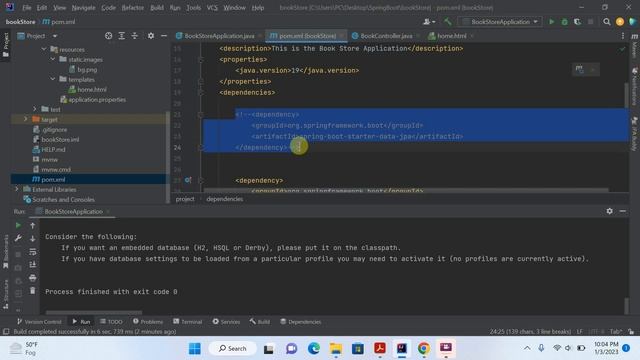Open Project panel settings gear
The width and height of the screenshot is (640, 360).
tap(151, 36)
